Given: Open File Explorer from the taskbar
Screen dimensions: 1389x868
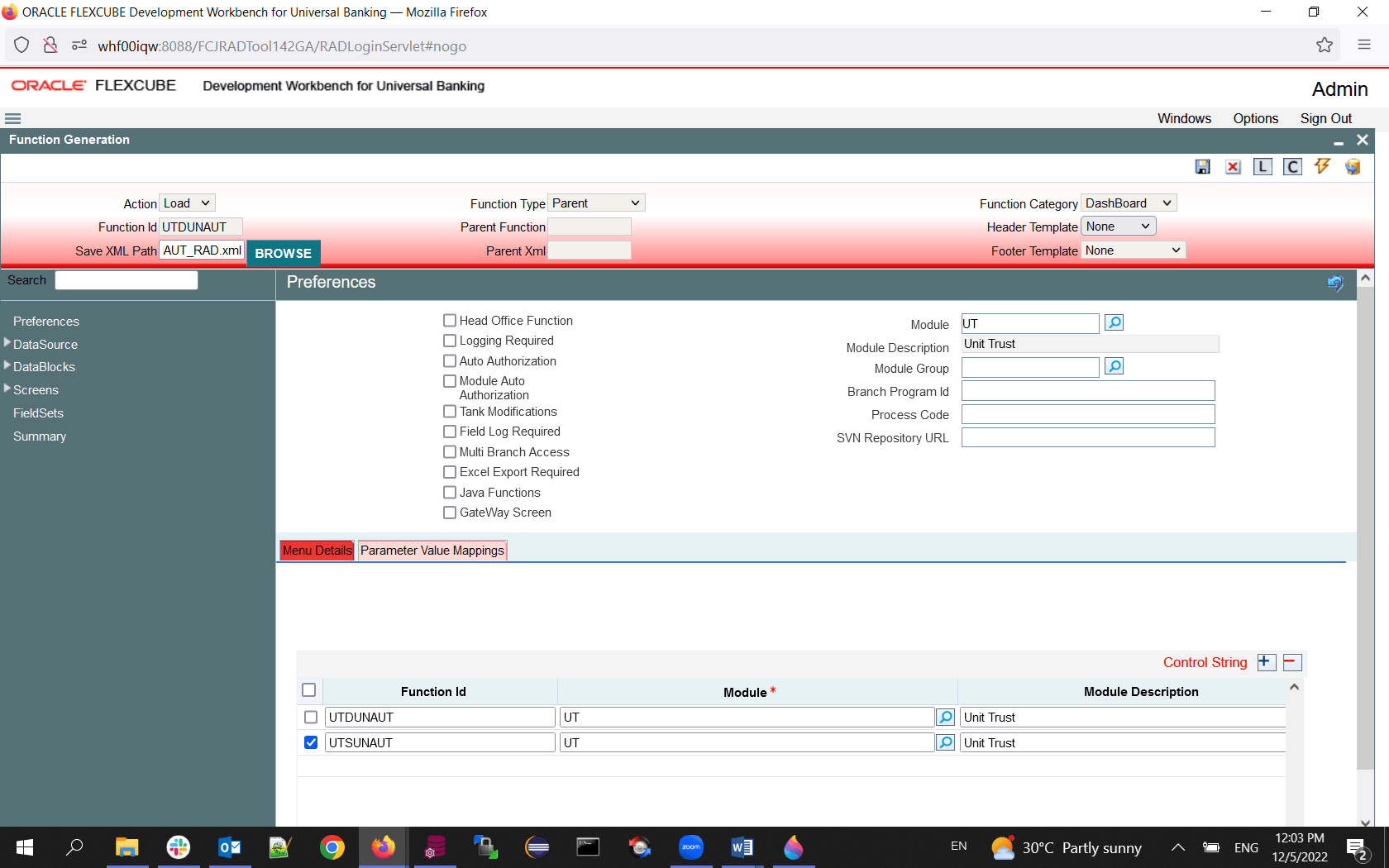Looking at the screenshot, I should pos(126,847).
